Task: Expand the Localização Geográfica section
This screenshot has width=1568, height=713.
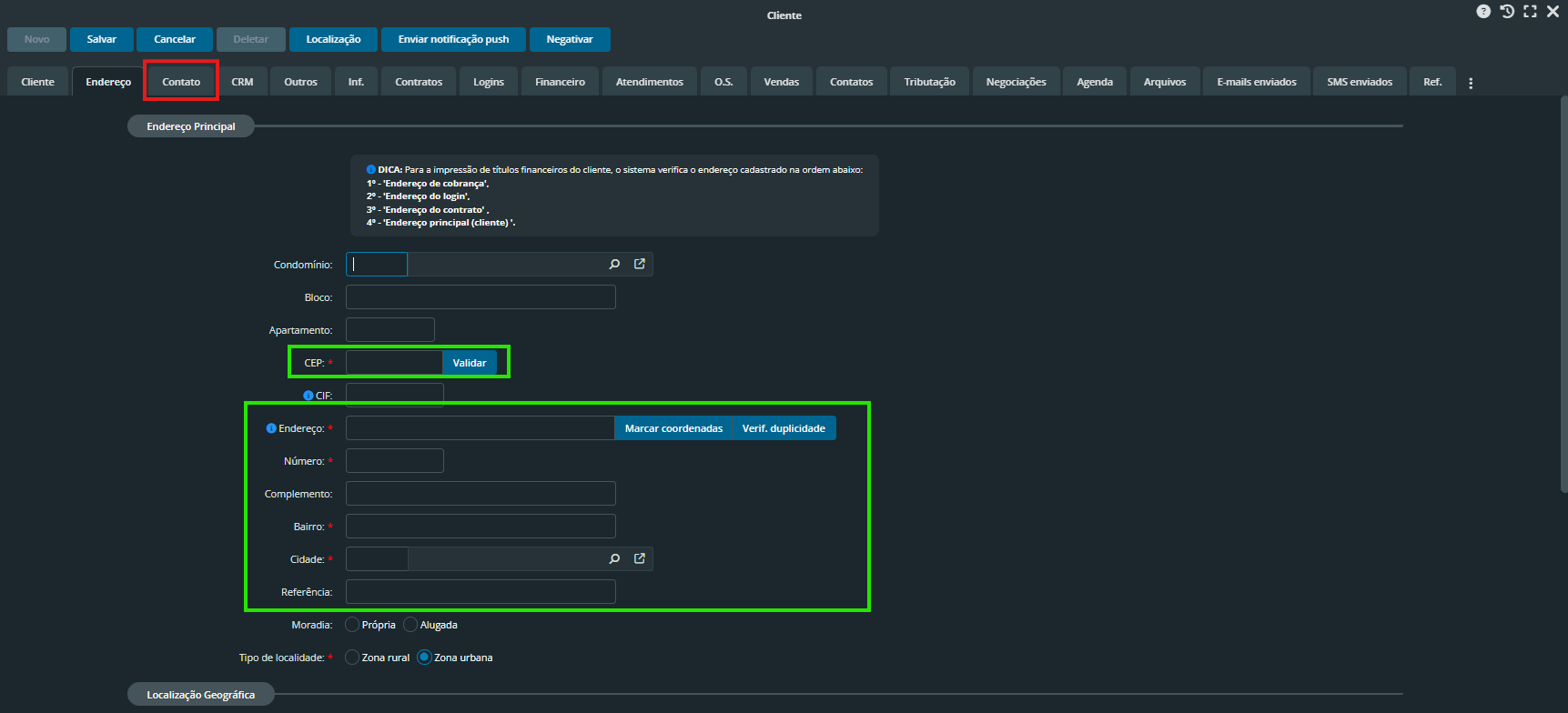Action: coord(200,695)
